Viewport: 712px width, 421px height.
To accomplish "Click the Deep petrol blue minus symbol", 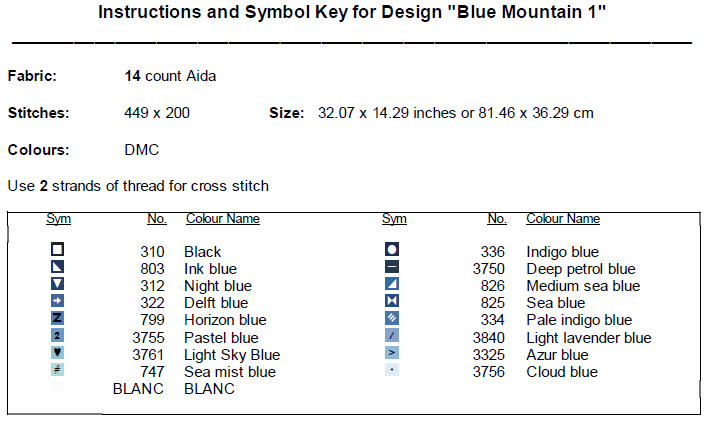I will pos(392,268).
